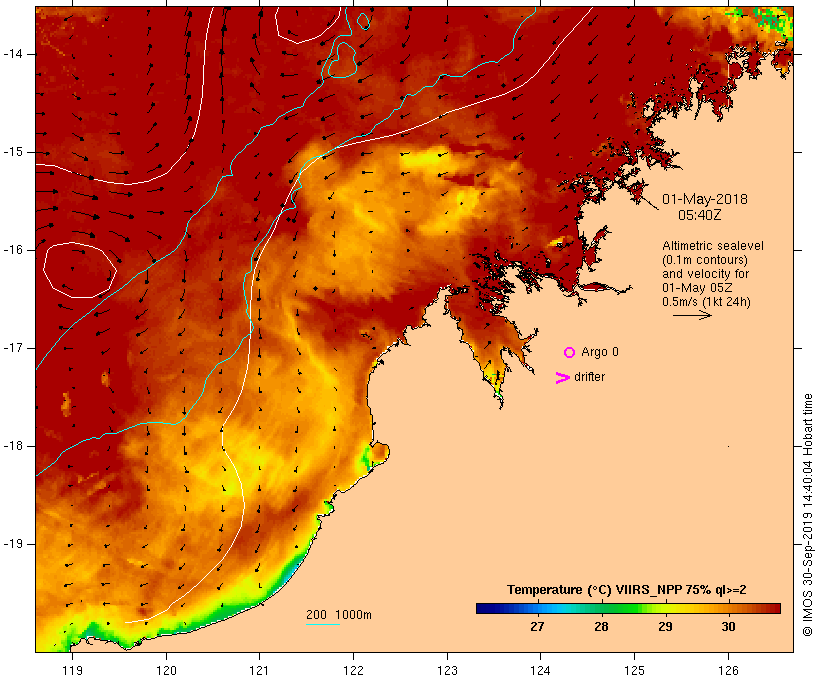
Task: Click the magenta drifter arrowhead legend marker
Action: click(x=563, y=378)
